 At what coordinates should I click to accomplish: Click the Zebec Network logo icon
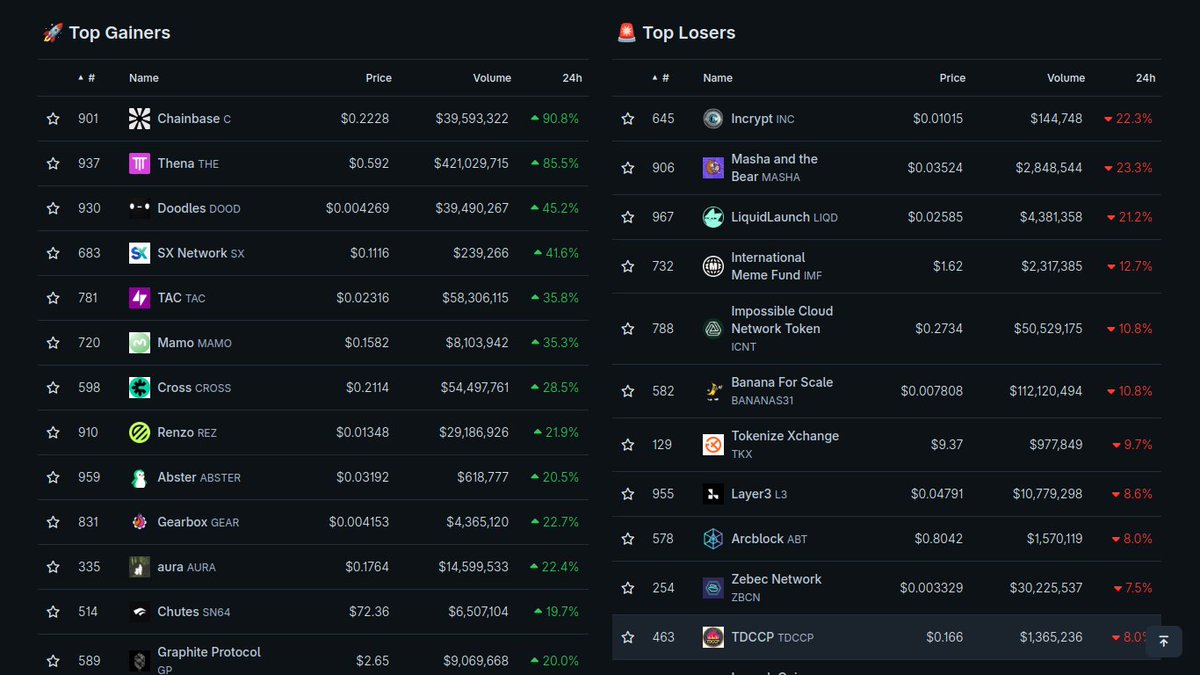pyautogui.click(x=713, y=588)
